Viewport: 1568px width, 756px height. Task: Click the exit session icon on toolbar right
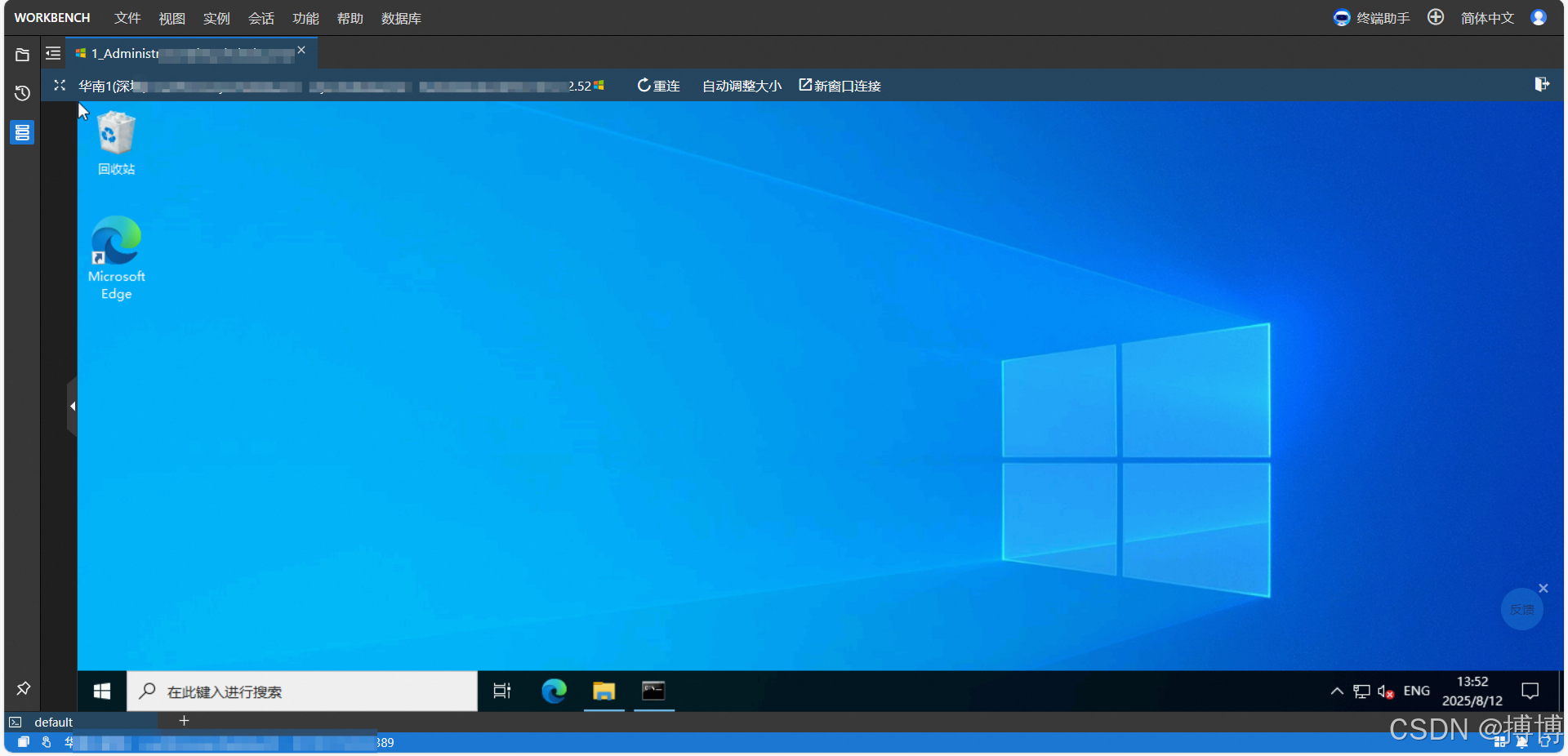point(1542,84)
